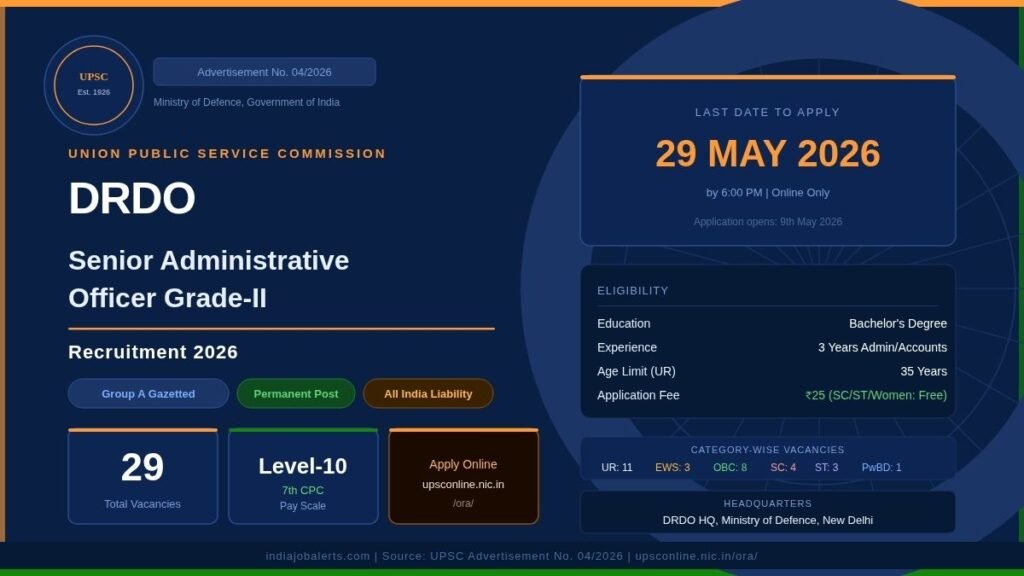Click 'Source: UPSC Advertisement No. 04/2026' footer text
The width and height of the screenshot is (1024, 576).
click(502, 556)
